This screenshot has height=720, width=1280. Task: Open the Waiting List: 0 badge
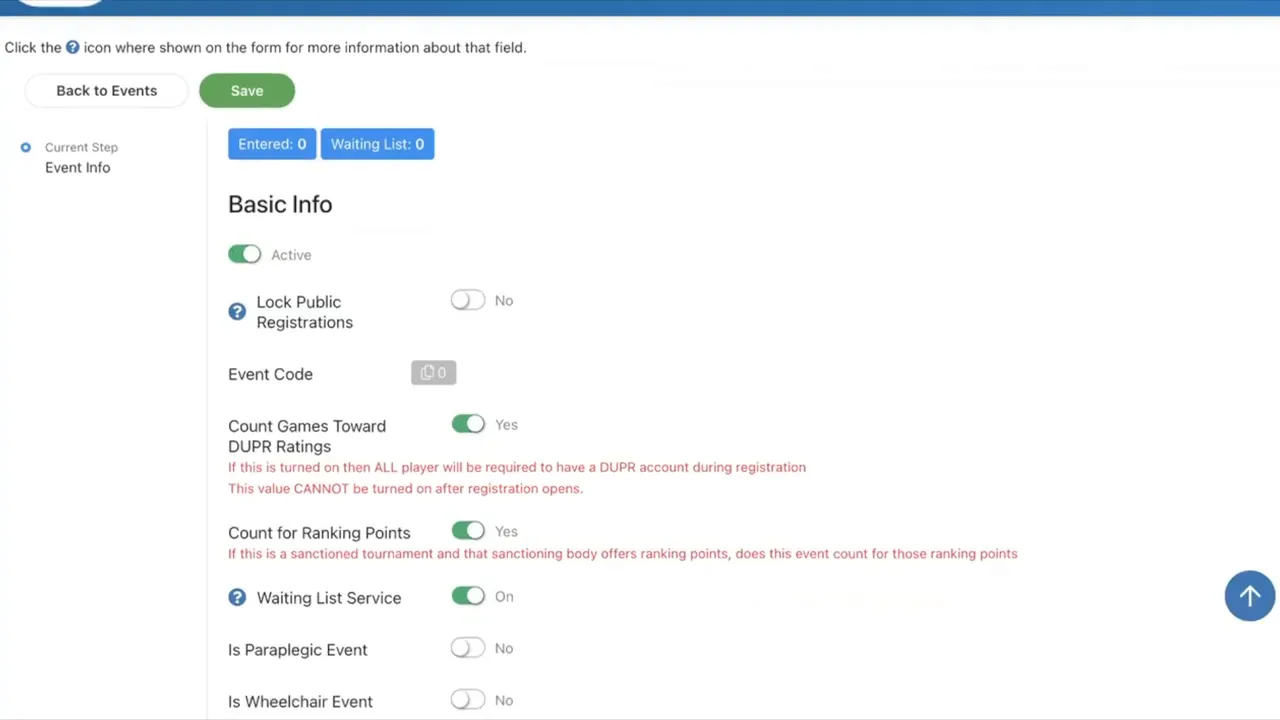tap(377, 143)
